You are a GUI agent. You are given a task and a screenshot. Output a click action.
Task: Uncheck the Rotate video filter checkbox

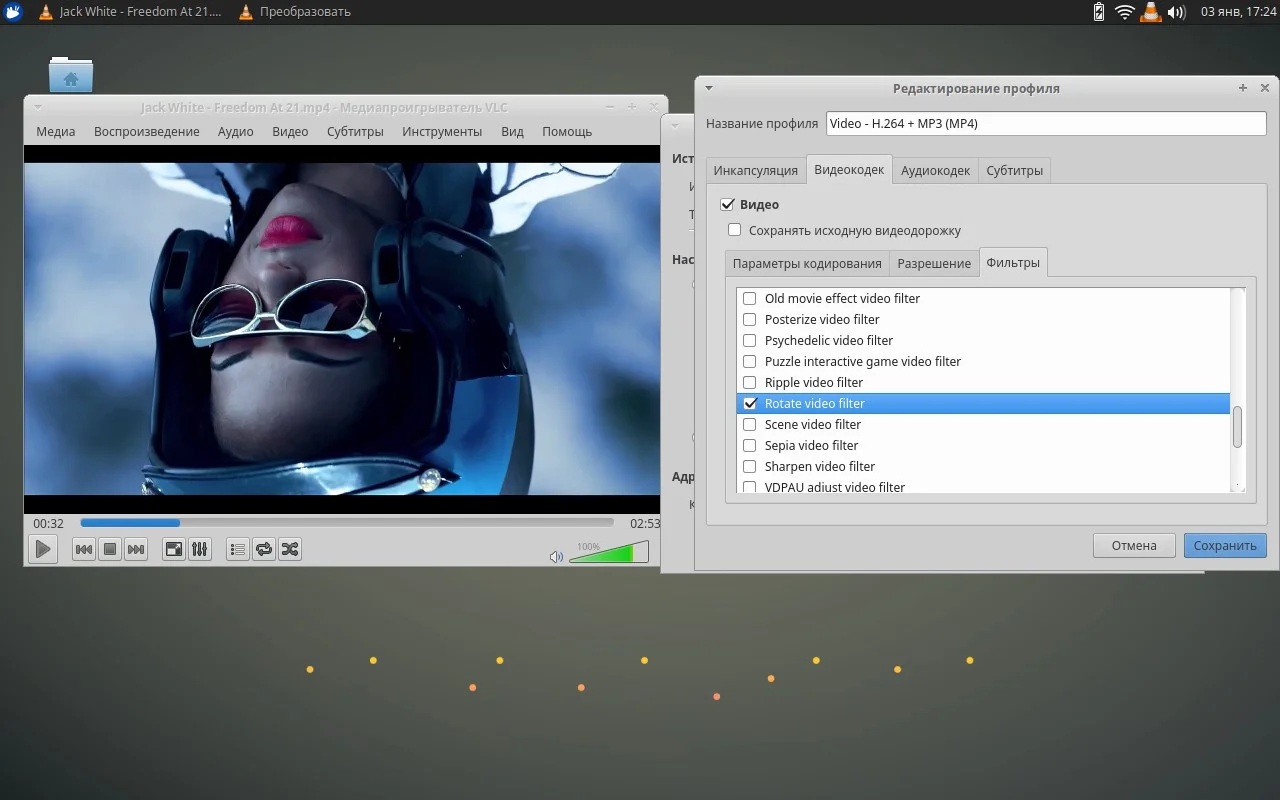point(750,403)
